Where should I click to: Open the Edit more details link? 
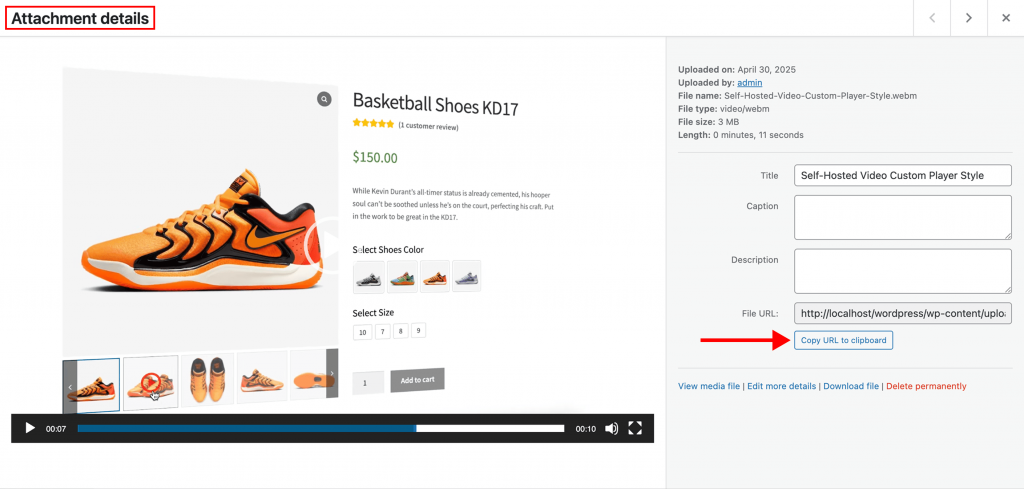click(x=781, y=386)
